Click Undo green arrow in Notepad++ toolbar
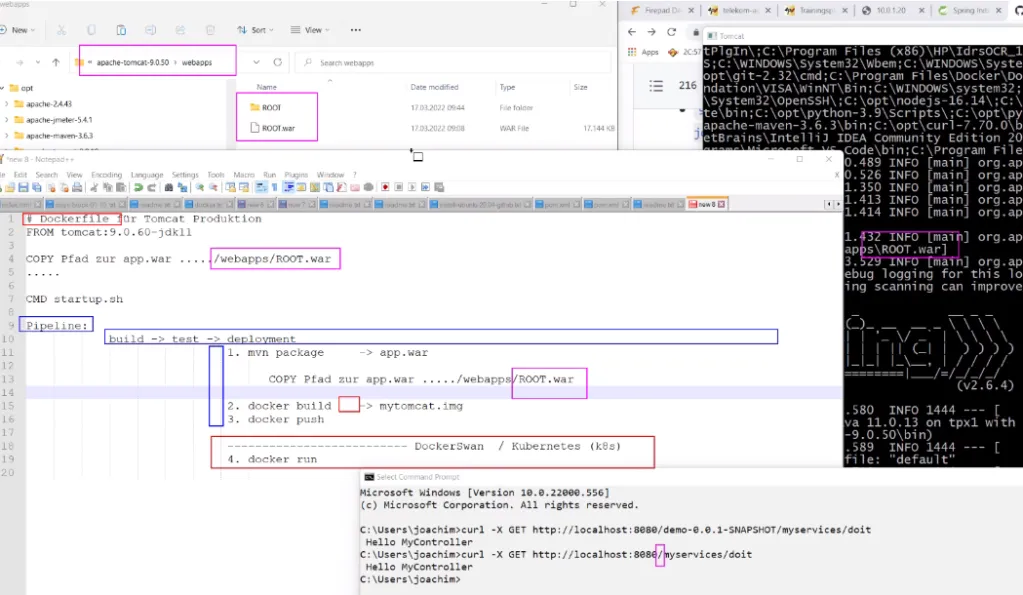Image resolution: width=1023 pixels, height=595 pixels. click(x=138, y=187)
